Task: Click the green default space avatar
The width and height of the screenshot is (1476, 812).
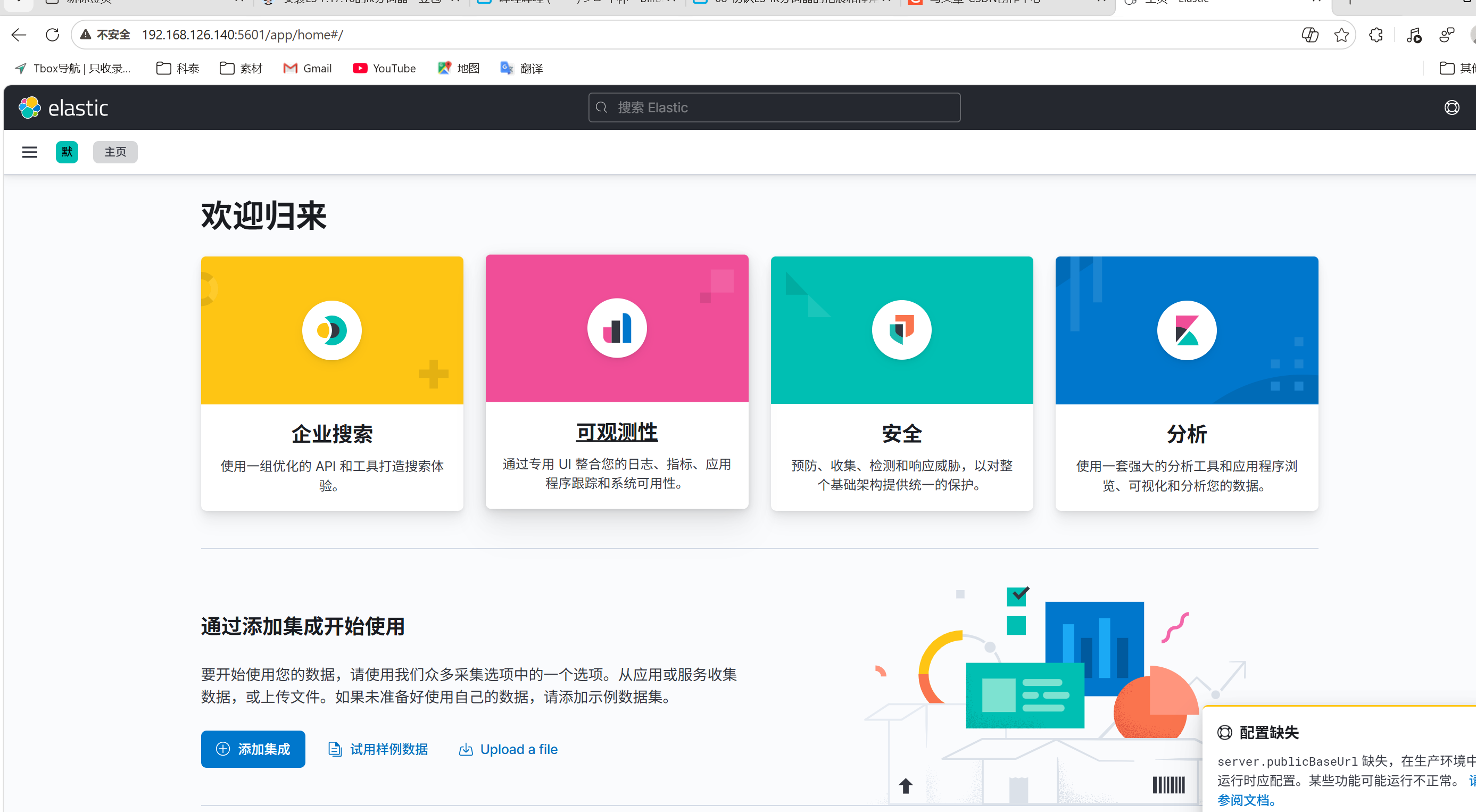Action: point(67,152)
